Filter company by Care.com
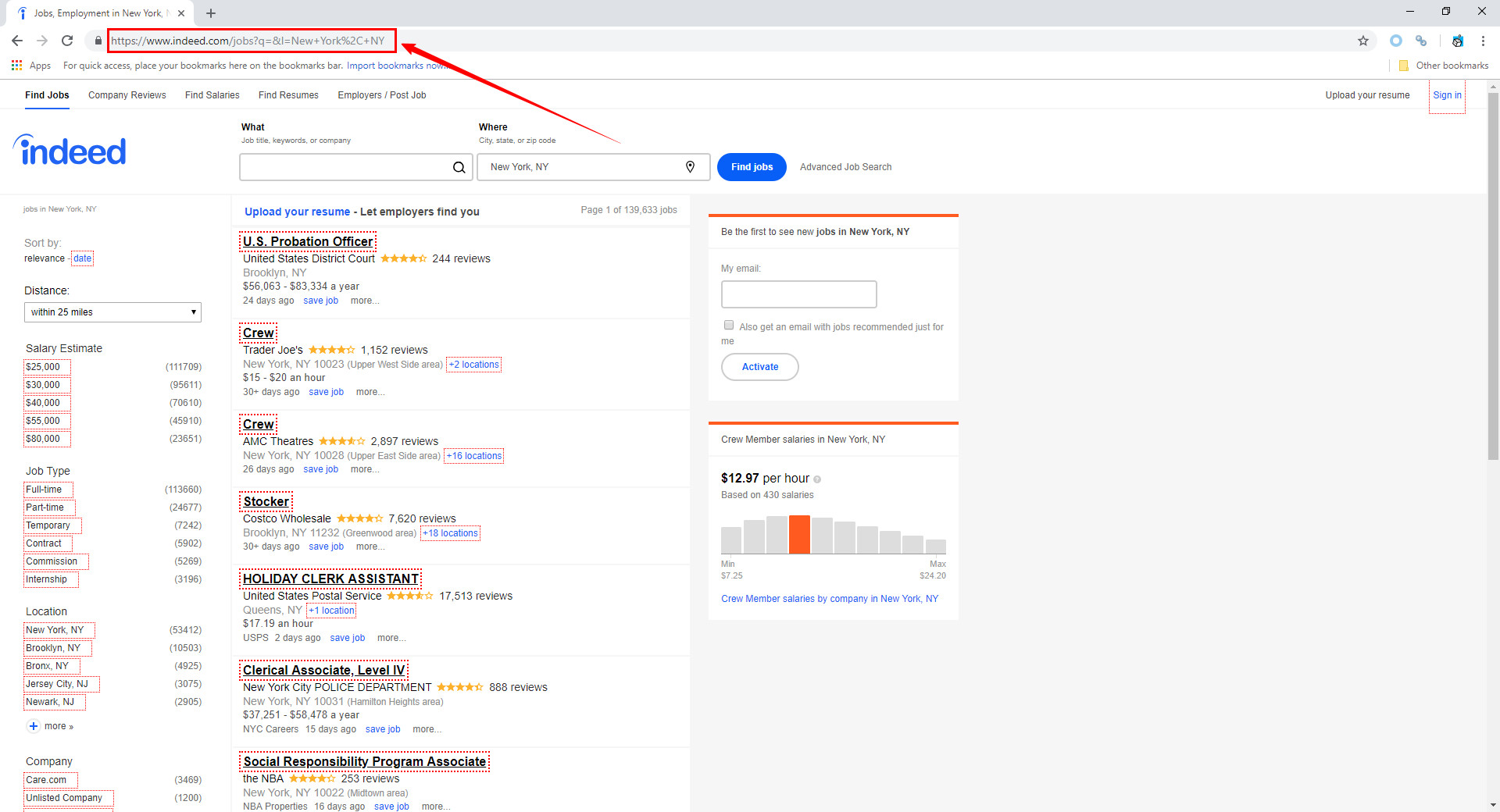Viewport: 1500px width, 812px height. (x=50, y=780)
